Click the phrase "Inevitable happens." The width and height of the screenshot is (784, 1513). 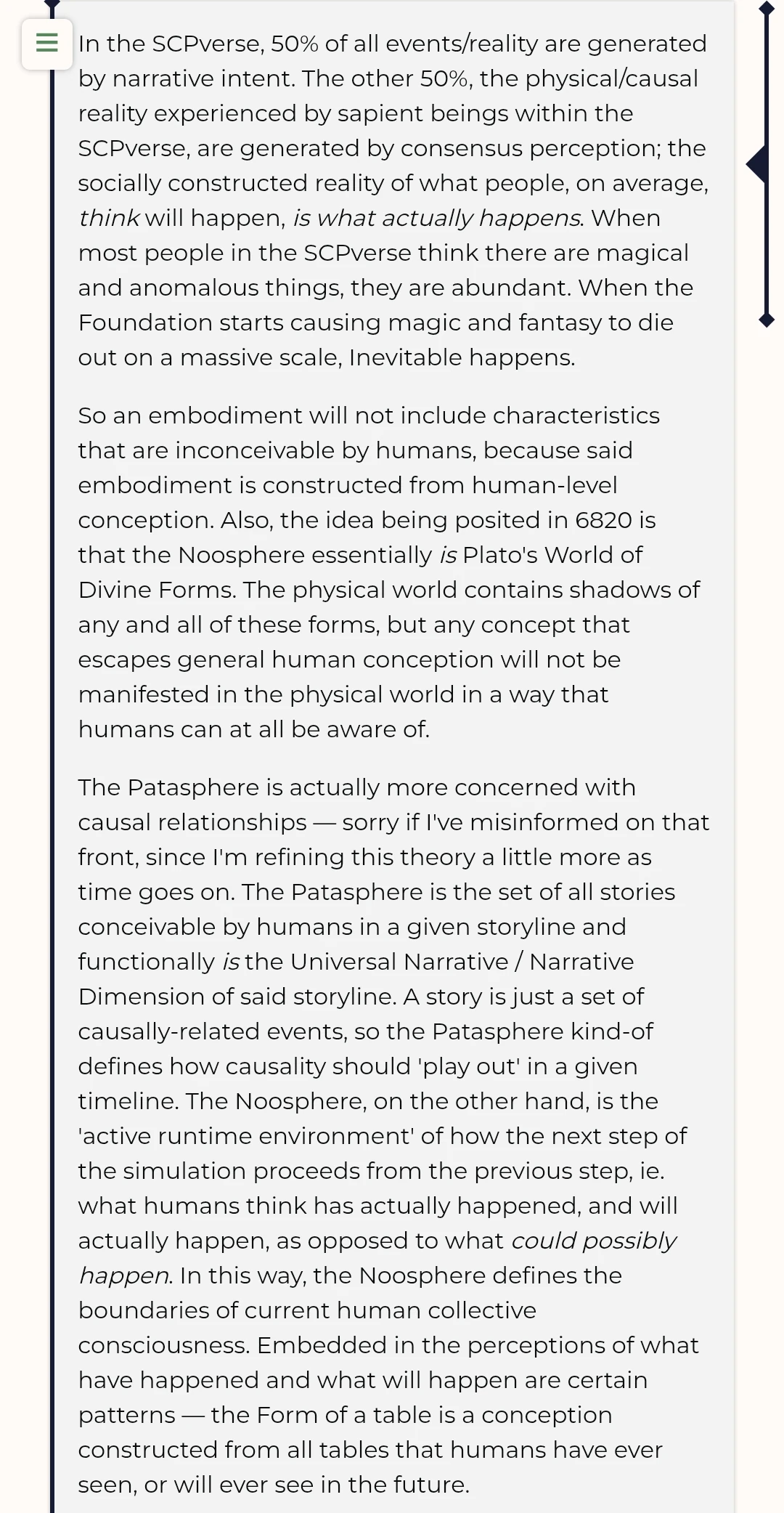[462, 357]
